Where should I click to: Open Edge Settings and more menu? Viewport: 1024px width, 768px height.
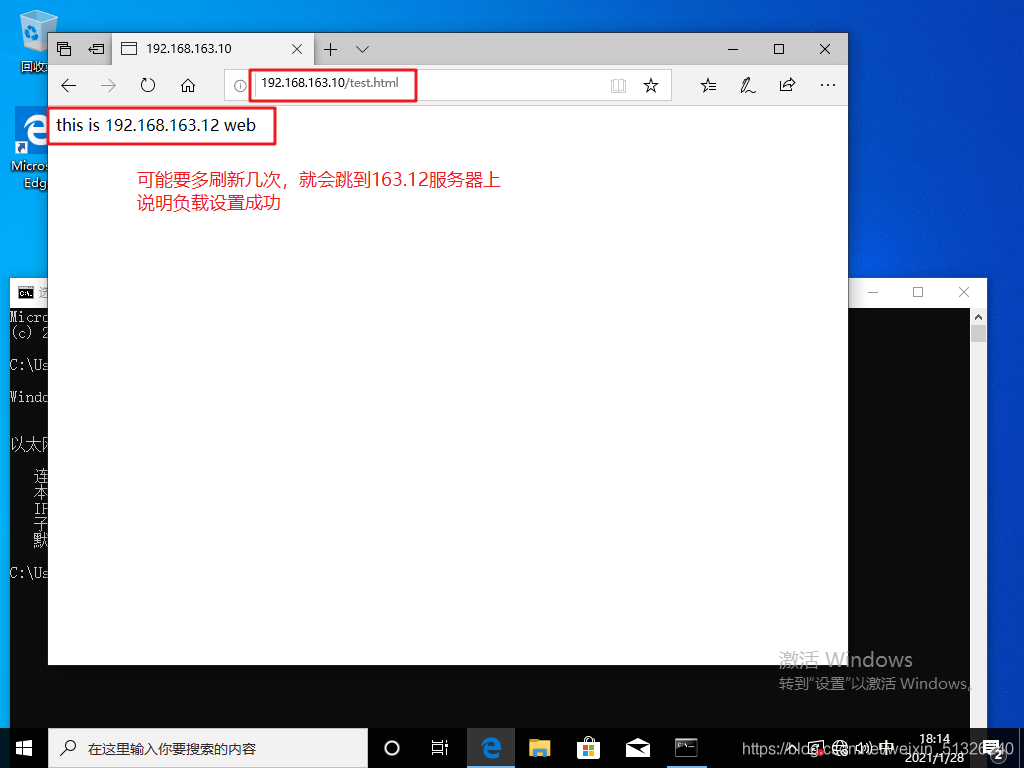(x=827, y=85)
